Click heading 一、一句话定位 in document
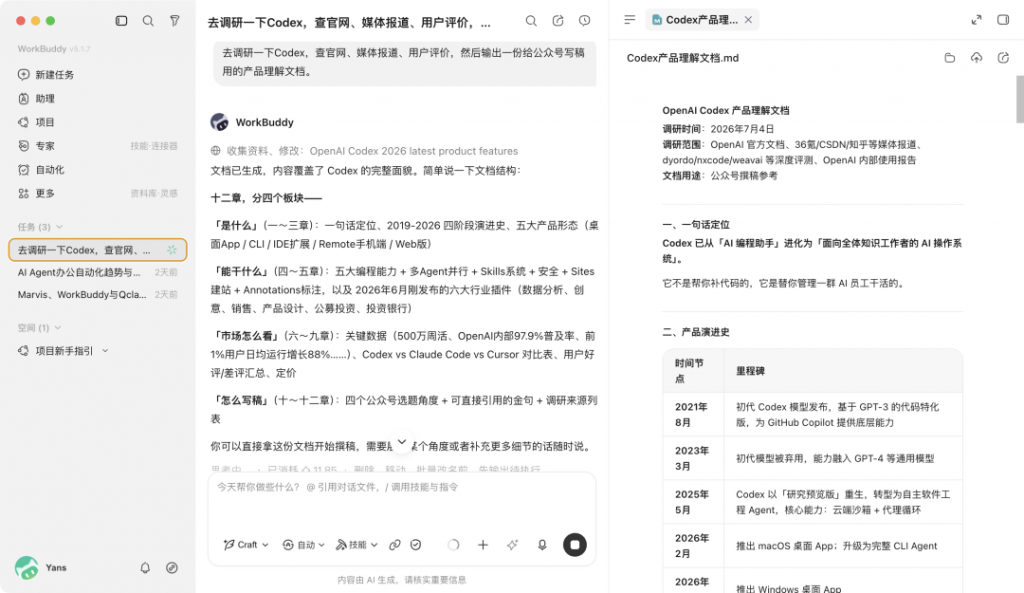This screenshot has width=1024, height=593. click(696, 225)
